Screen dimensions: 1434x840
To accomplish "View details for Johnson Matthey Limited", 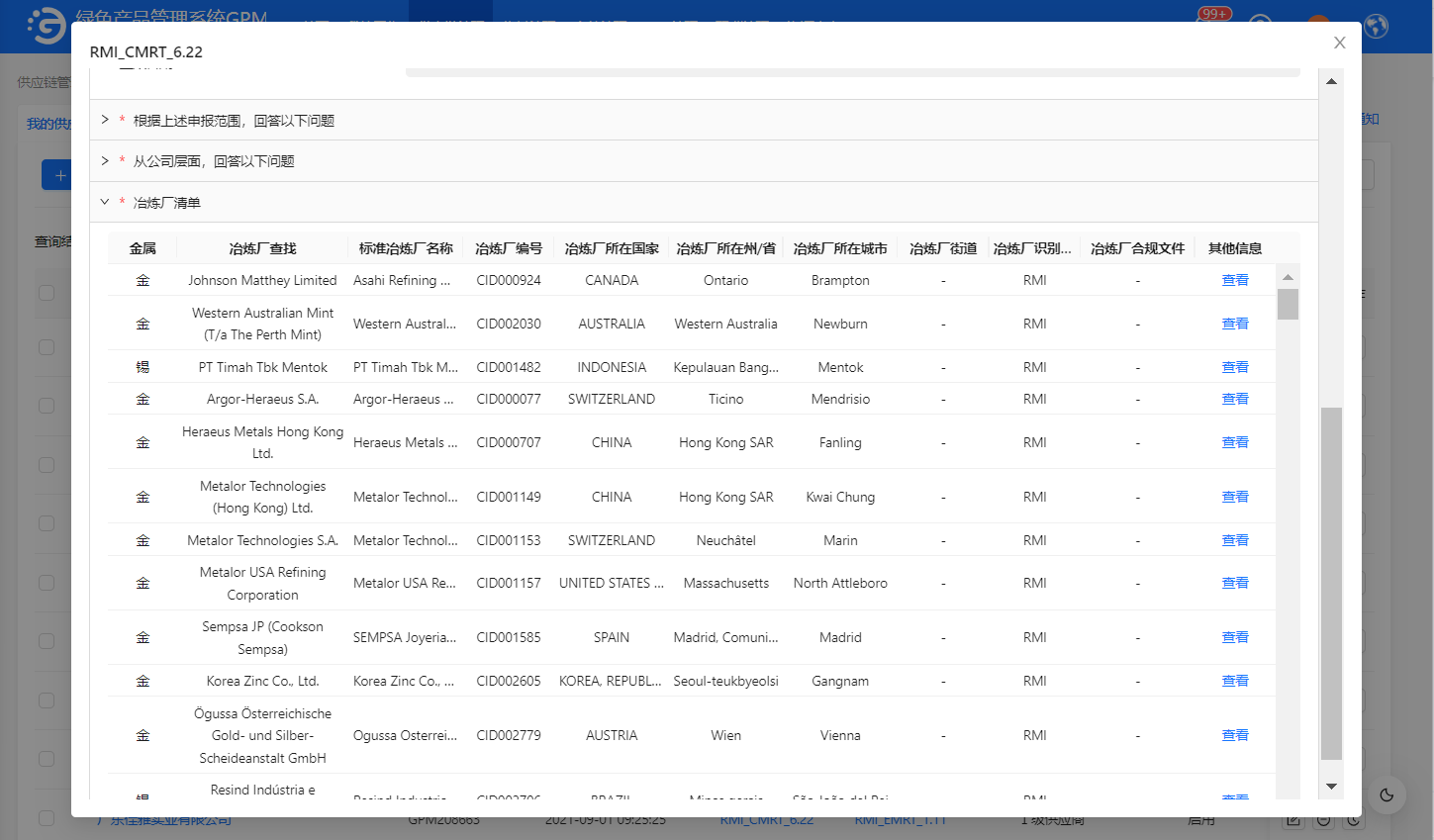I will (1234, 280).
